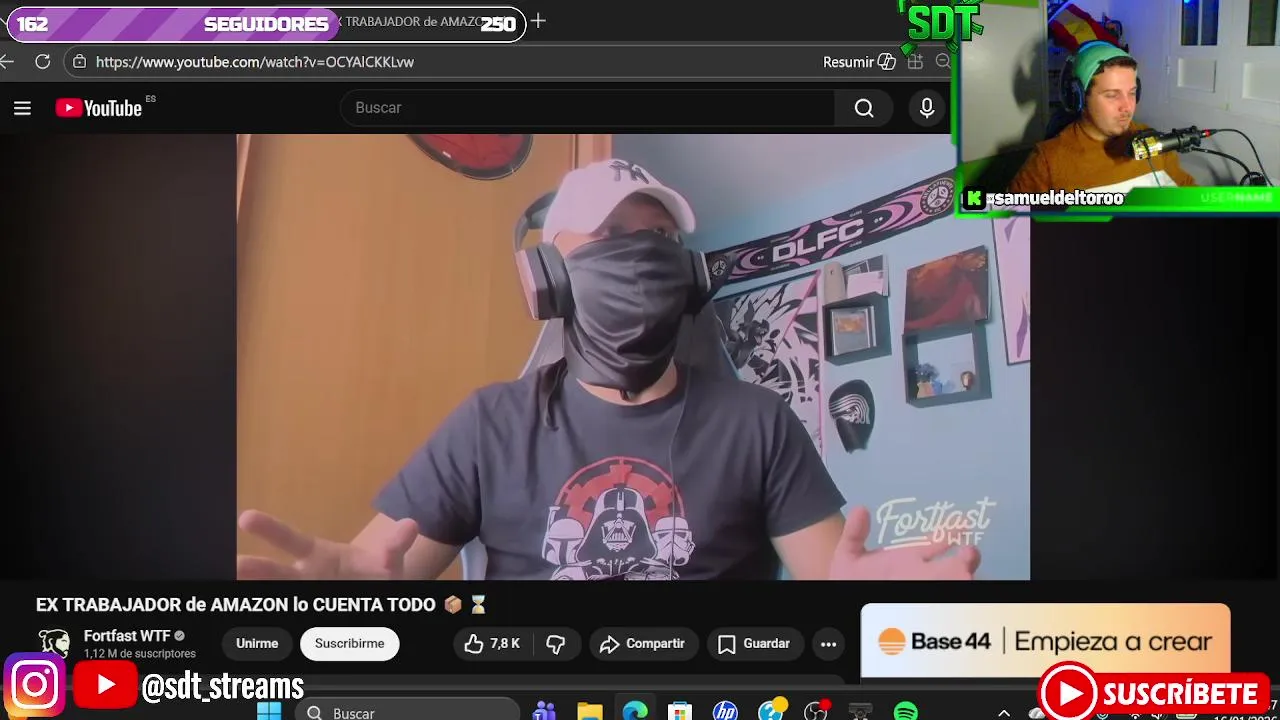Screen dimensions: 1280x720
Task: Open a new browser tab with the plus
Action: point(538,21)
